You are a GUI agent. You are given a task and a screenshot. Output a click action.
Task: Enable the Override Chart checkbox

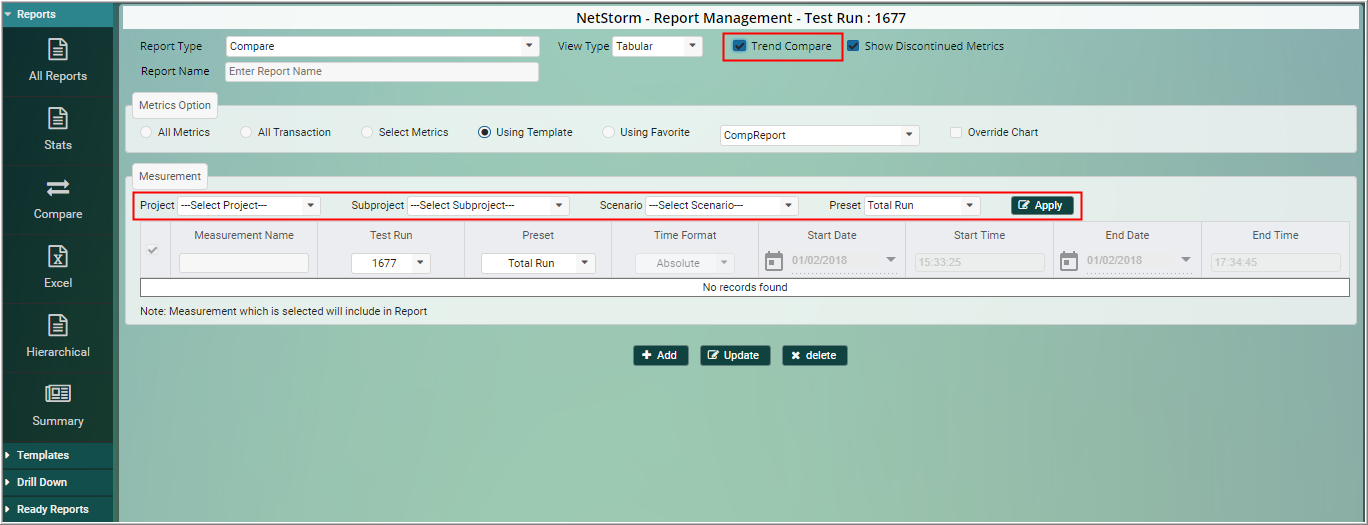pyautogui.click(x=956, y=132)
